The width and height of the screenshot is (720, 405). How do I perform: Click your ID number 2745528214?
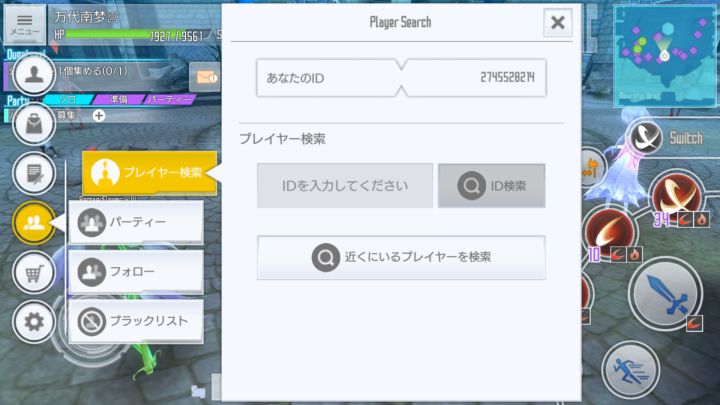507,78
